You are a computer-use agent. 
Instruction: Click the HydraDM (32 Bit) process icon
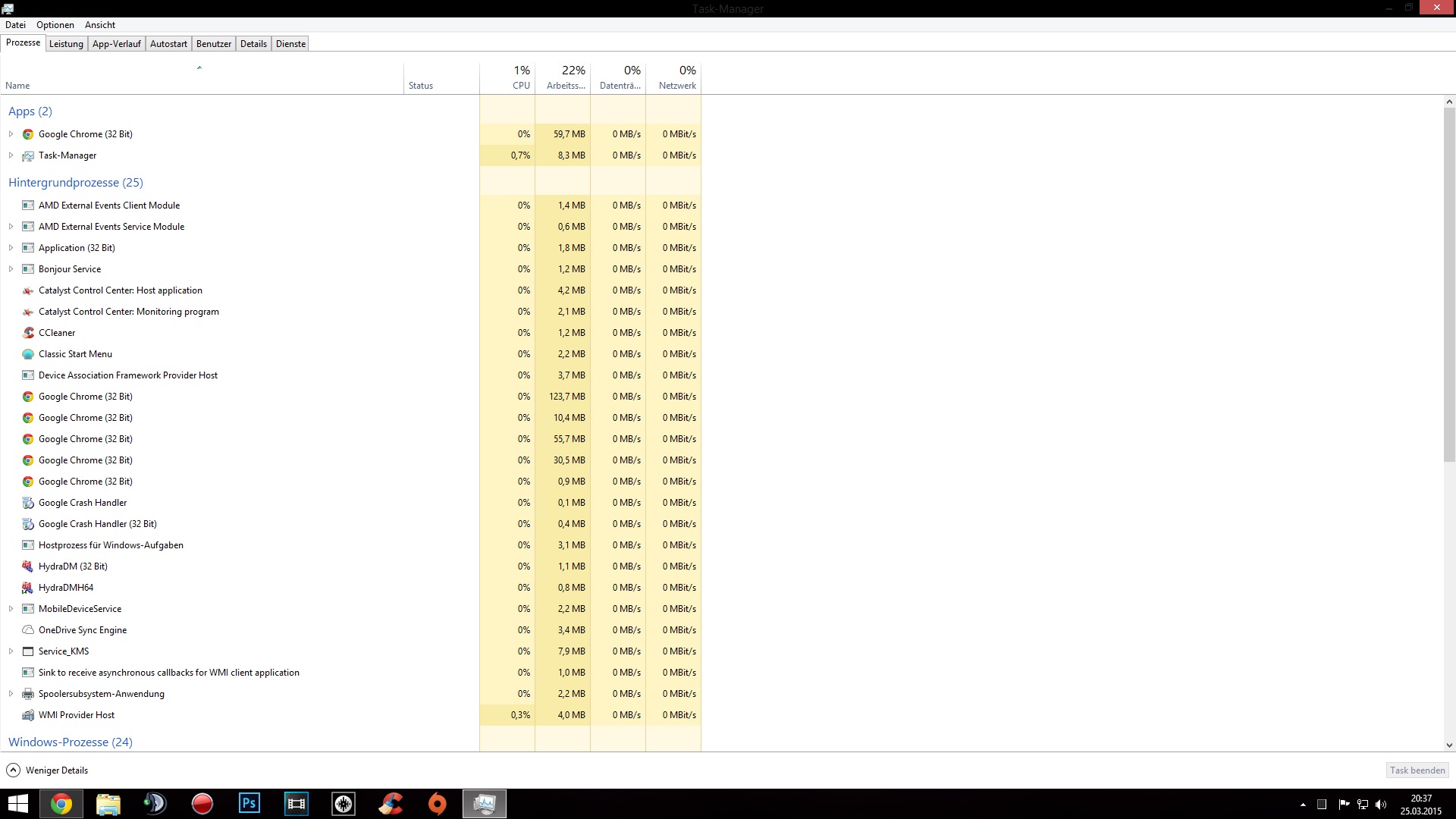28,566
